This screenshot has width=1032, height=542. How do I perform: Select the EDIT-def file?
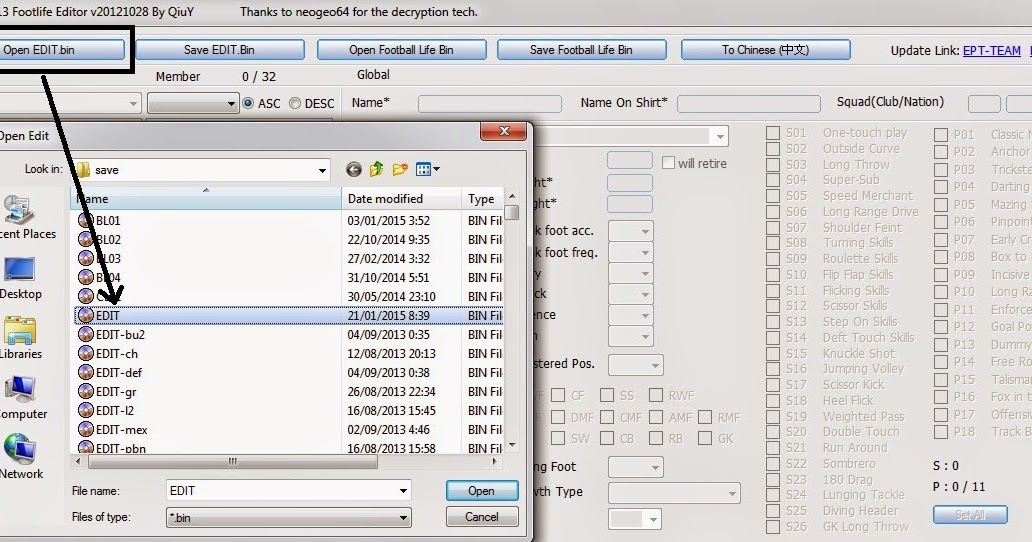click(110, 372)
